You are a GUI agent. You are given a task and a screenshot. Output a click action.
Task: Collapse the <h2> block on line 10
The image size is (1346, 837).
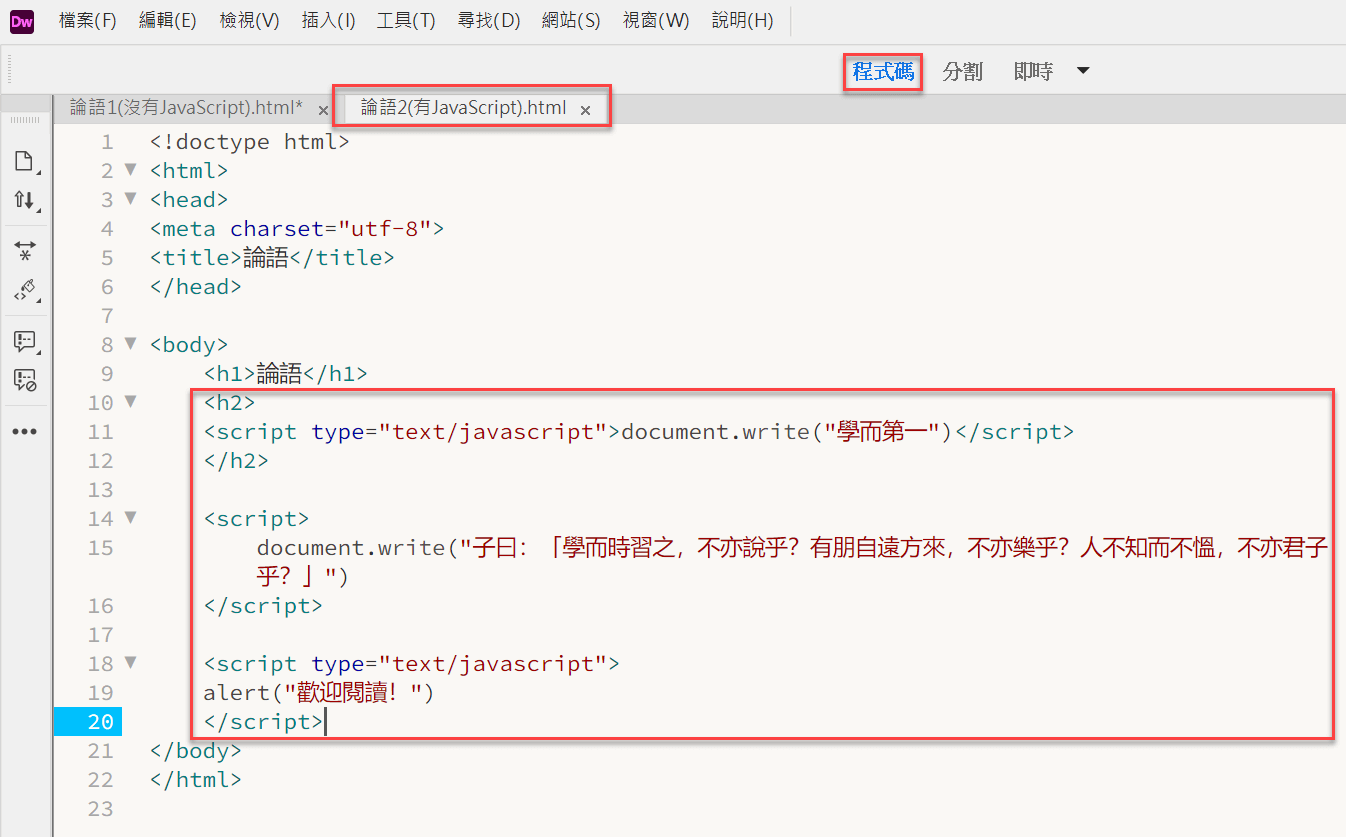tap(130, 402)
